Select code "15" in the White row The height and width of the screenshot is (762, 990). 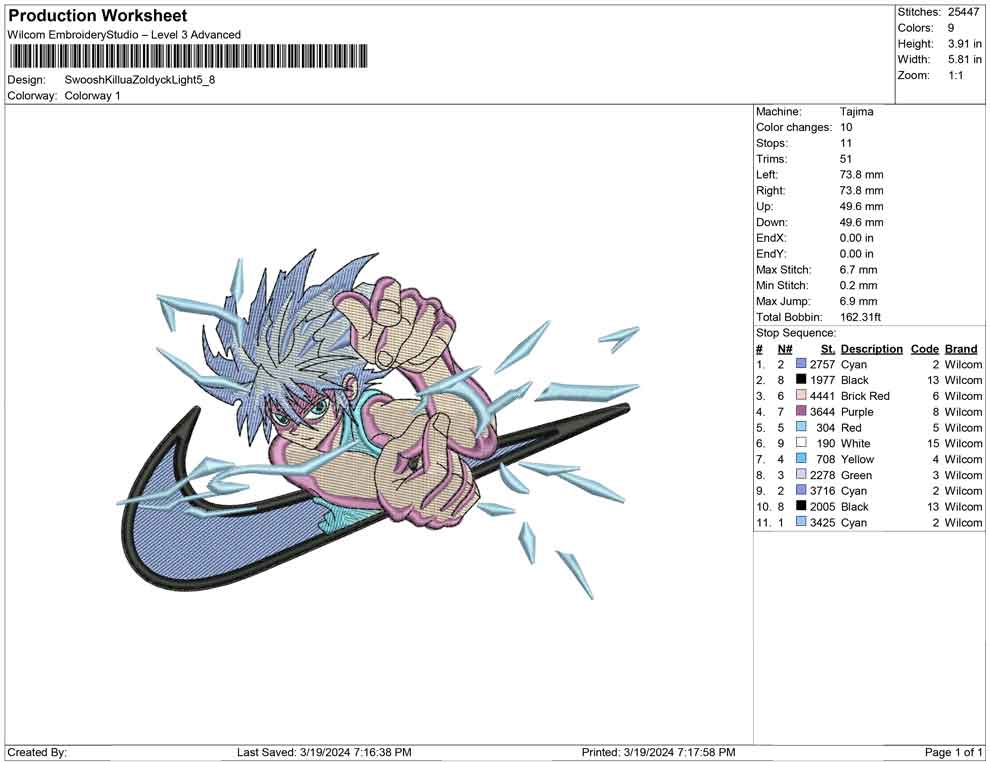point(933,443)
